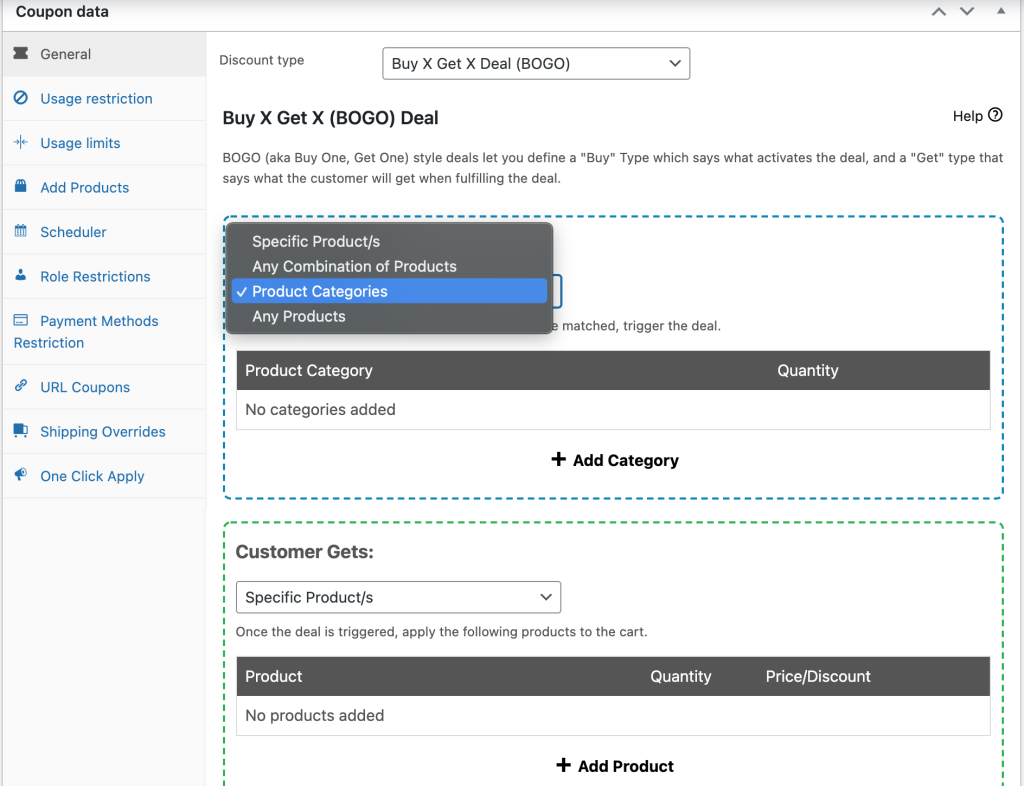Click the One Click Apply megaphone icon
Viewport: 1024px width, 786px height.
pos(21,475)
